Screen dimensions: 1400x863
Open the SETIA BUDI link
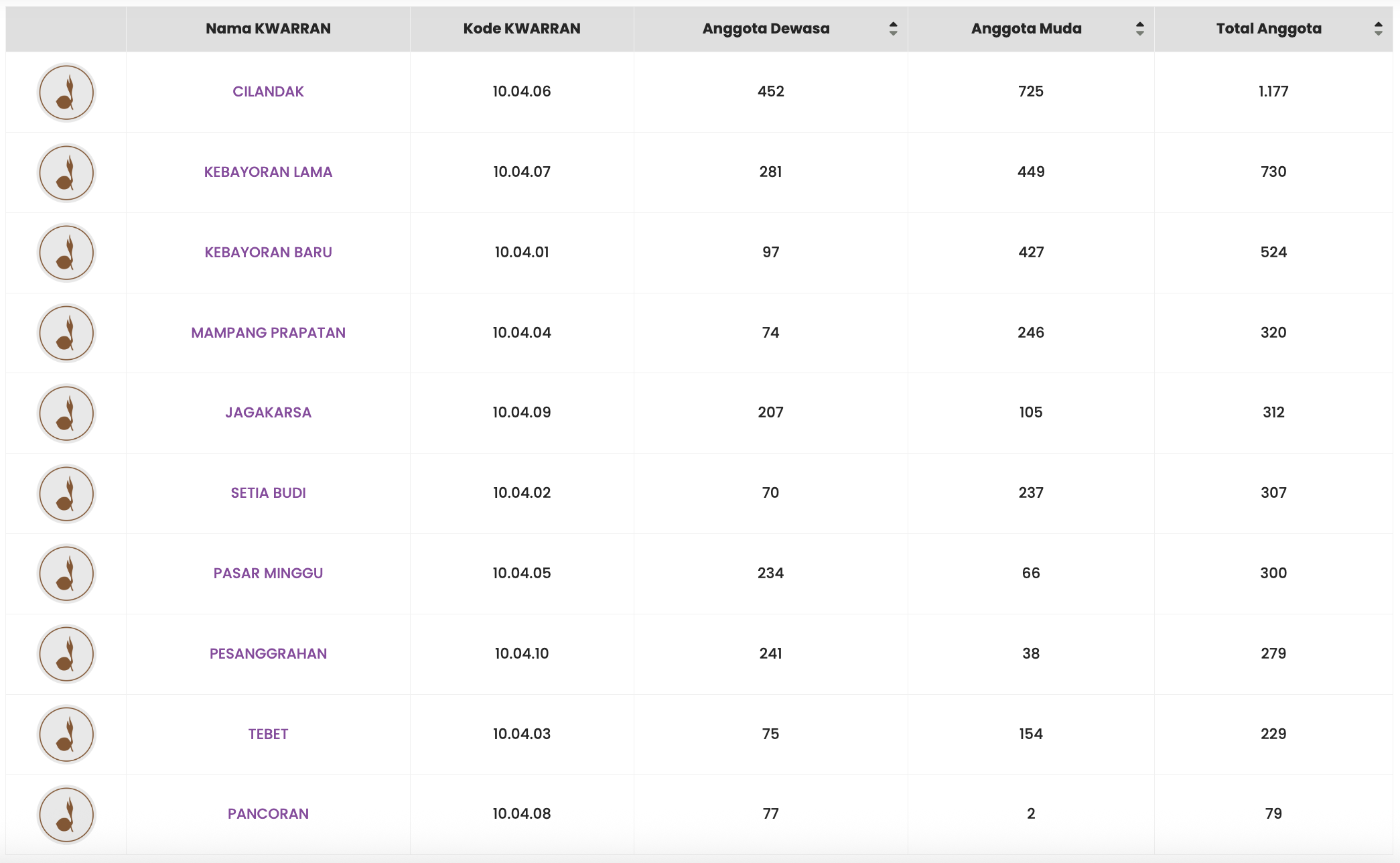[x=268, y=493]
